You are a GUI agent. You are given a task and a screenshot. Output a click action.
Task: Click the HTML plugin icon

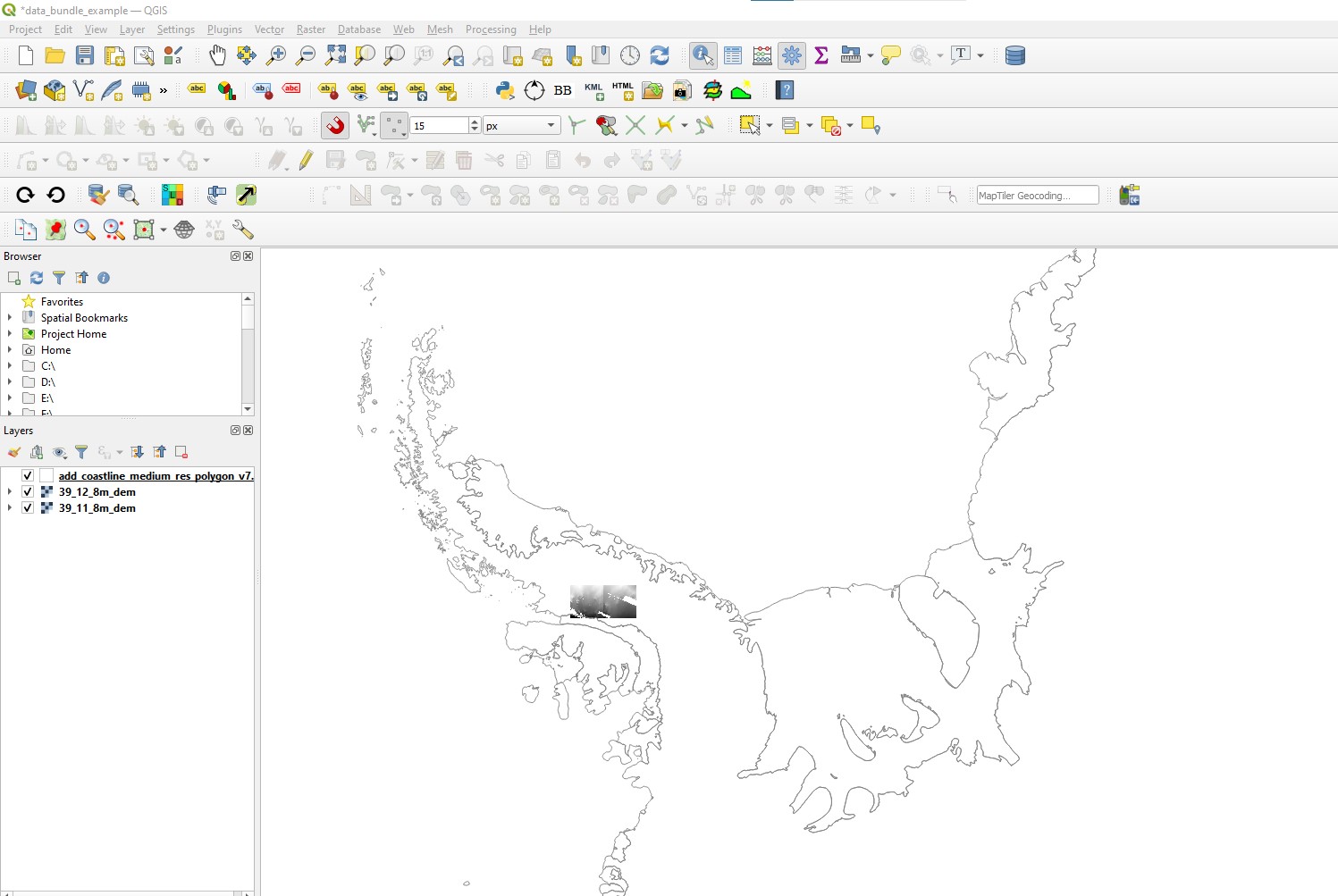coord(623,90)
